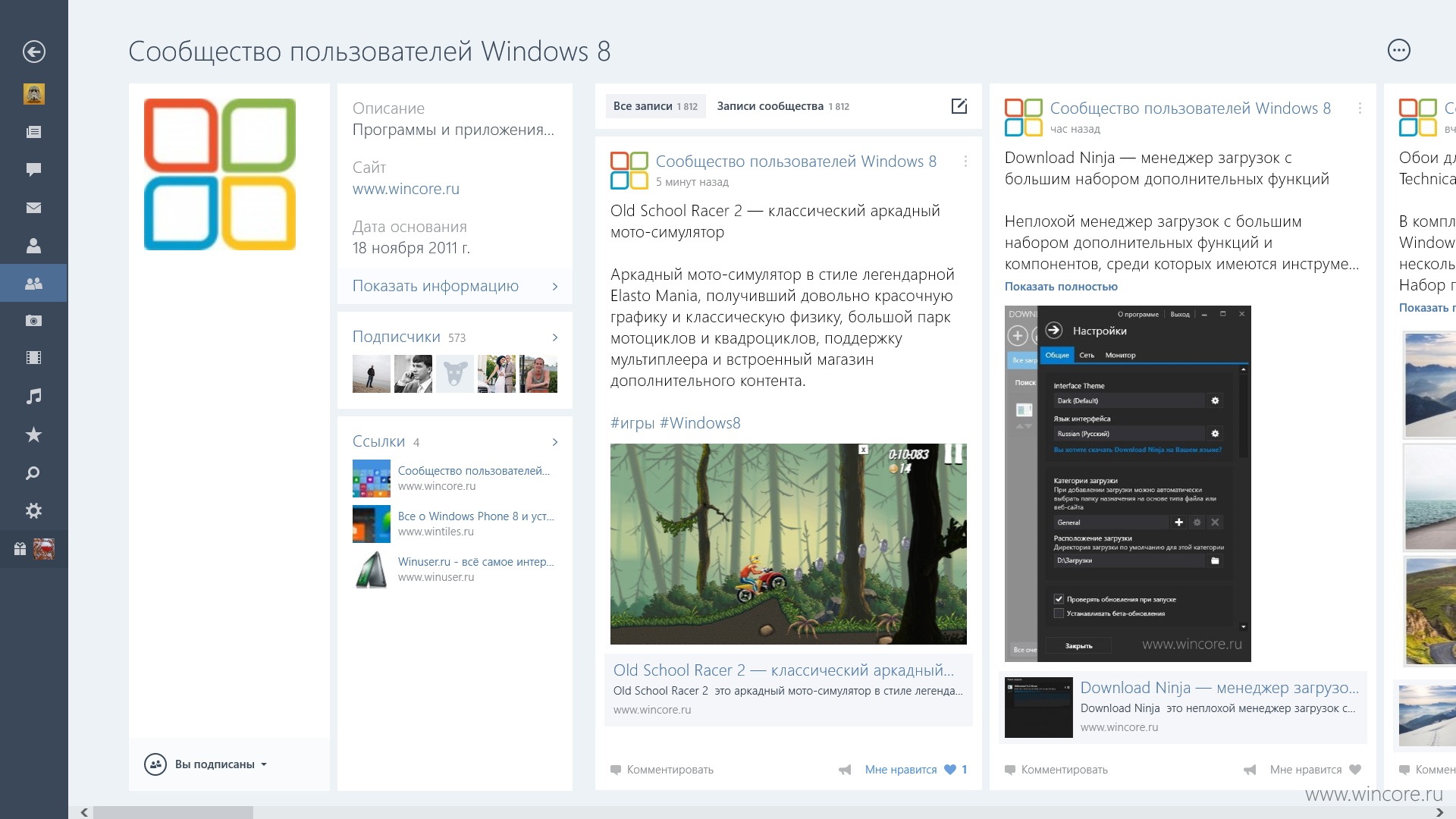Click the community avatar on Download Ninja post
This screenshot has height=819, width=1456.
[x=1024, y=118]
